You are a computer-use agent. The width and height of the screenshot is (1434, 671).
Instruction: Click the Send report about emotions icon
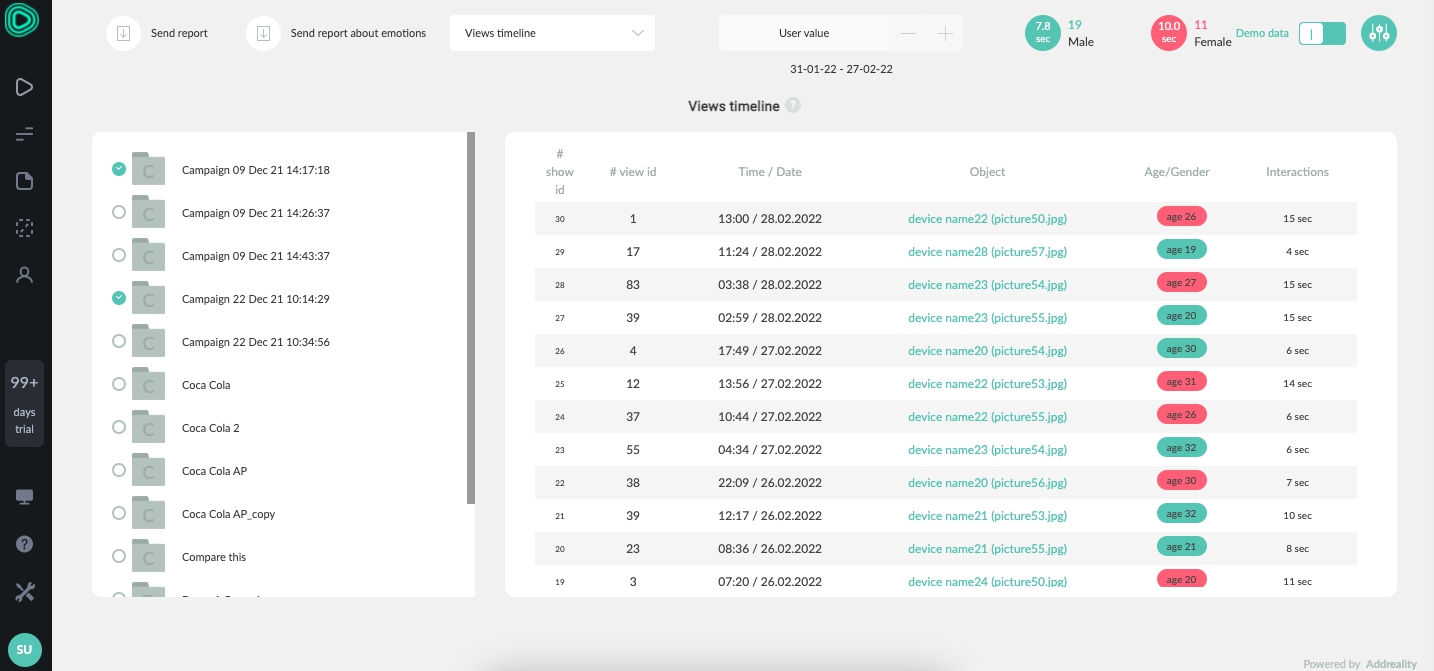(263, 33)
